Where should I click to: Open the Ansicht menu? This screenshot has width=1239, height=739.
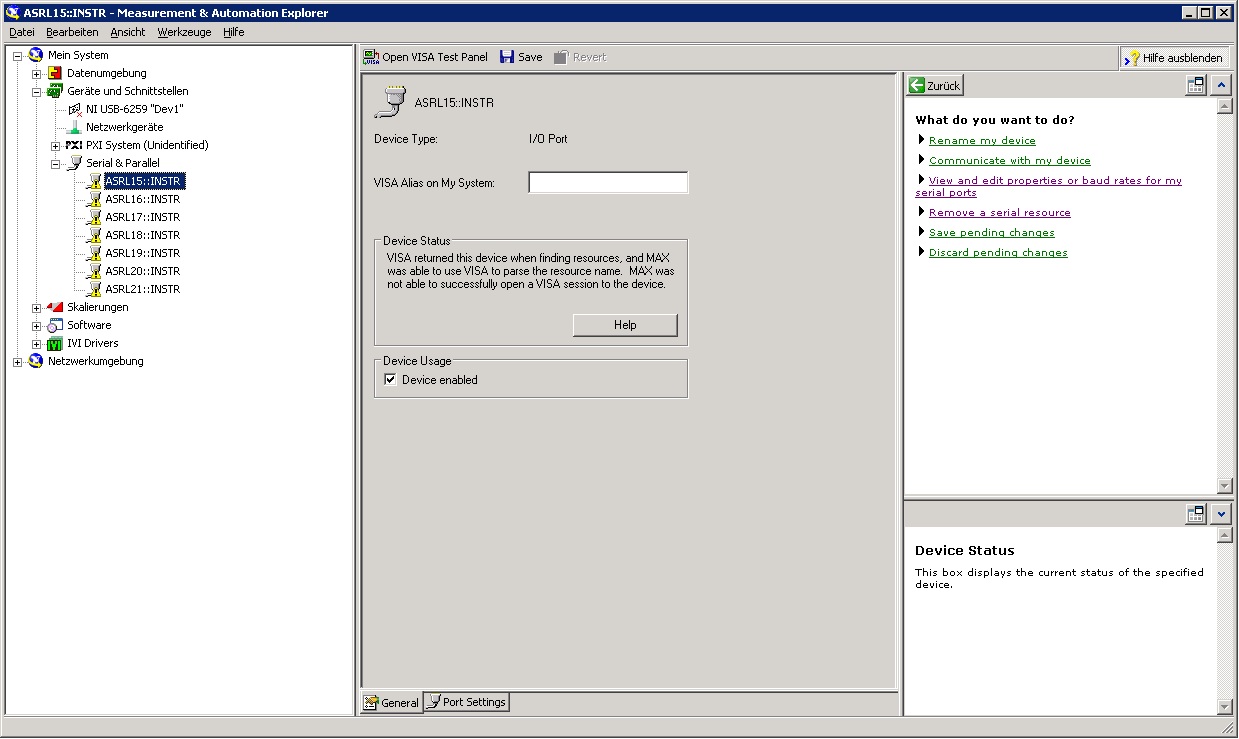point(128,32)
